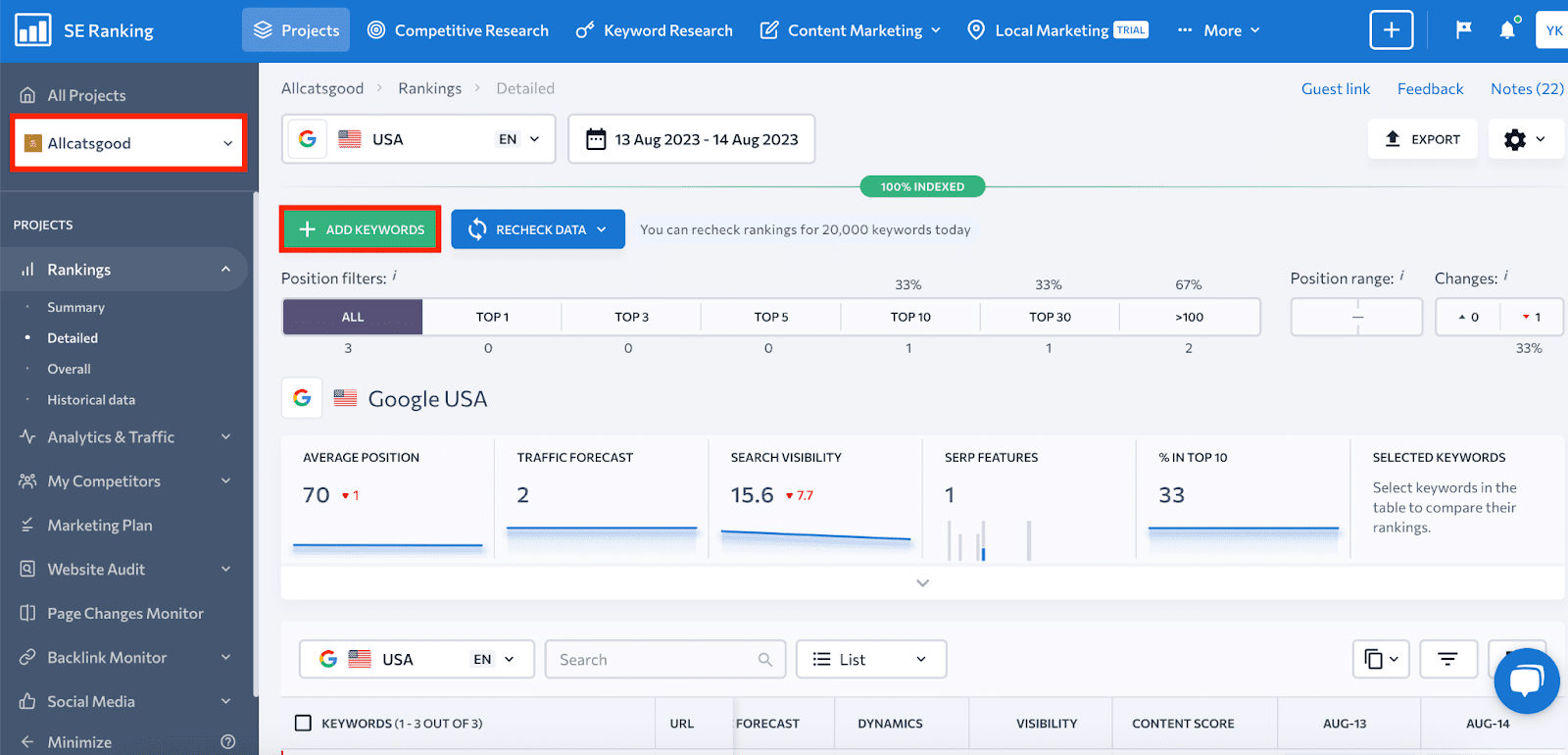Select the TOP 30 position filter
Viewport: 1568px width, 755px height.
pos(1050,317)
